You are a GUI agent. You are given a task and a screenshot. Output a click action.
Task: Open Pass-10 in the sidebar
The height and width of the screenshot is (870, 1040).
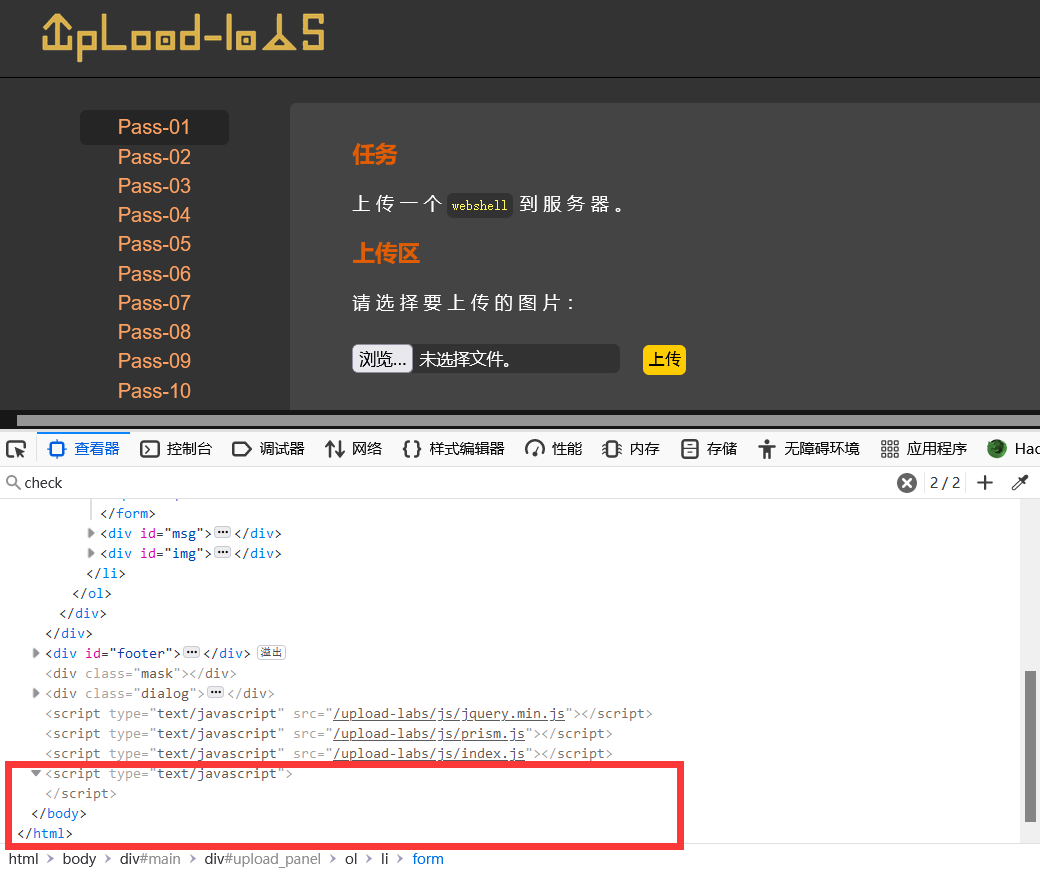[154, 391]
